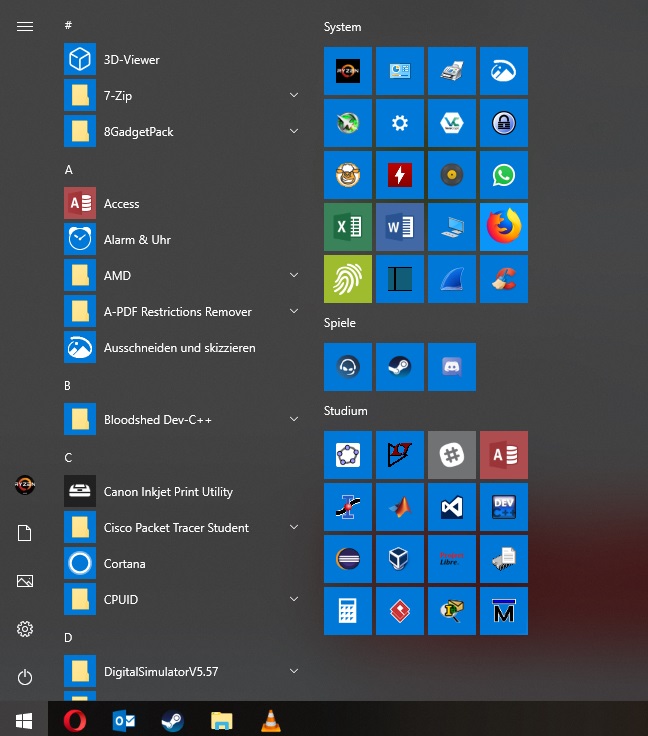
Task: Open the Dev-C++ tile
Action: [503, 507]
